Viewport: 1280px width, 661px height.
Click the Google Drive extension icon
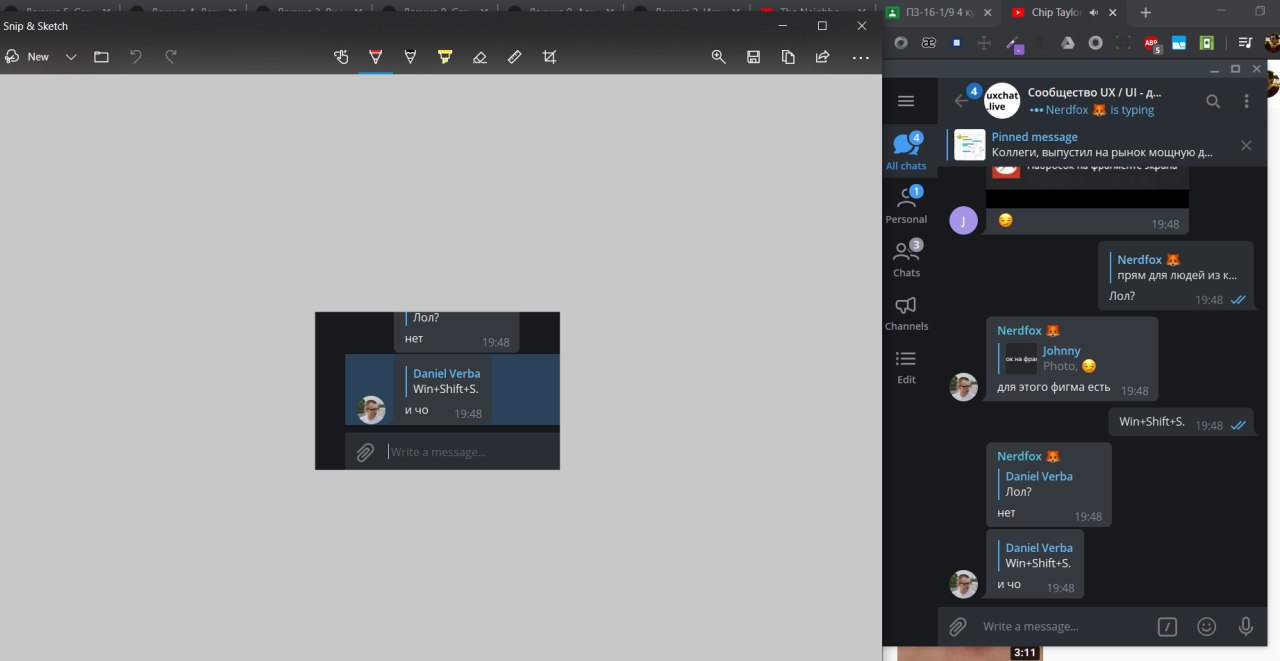coord(1067,43)
